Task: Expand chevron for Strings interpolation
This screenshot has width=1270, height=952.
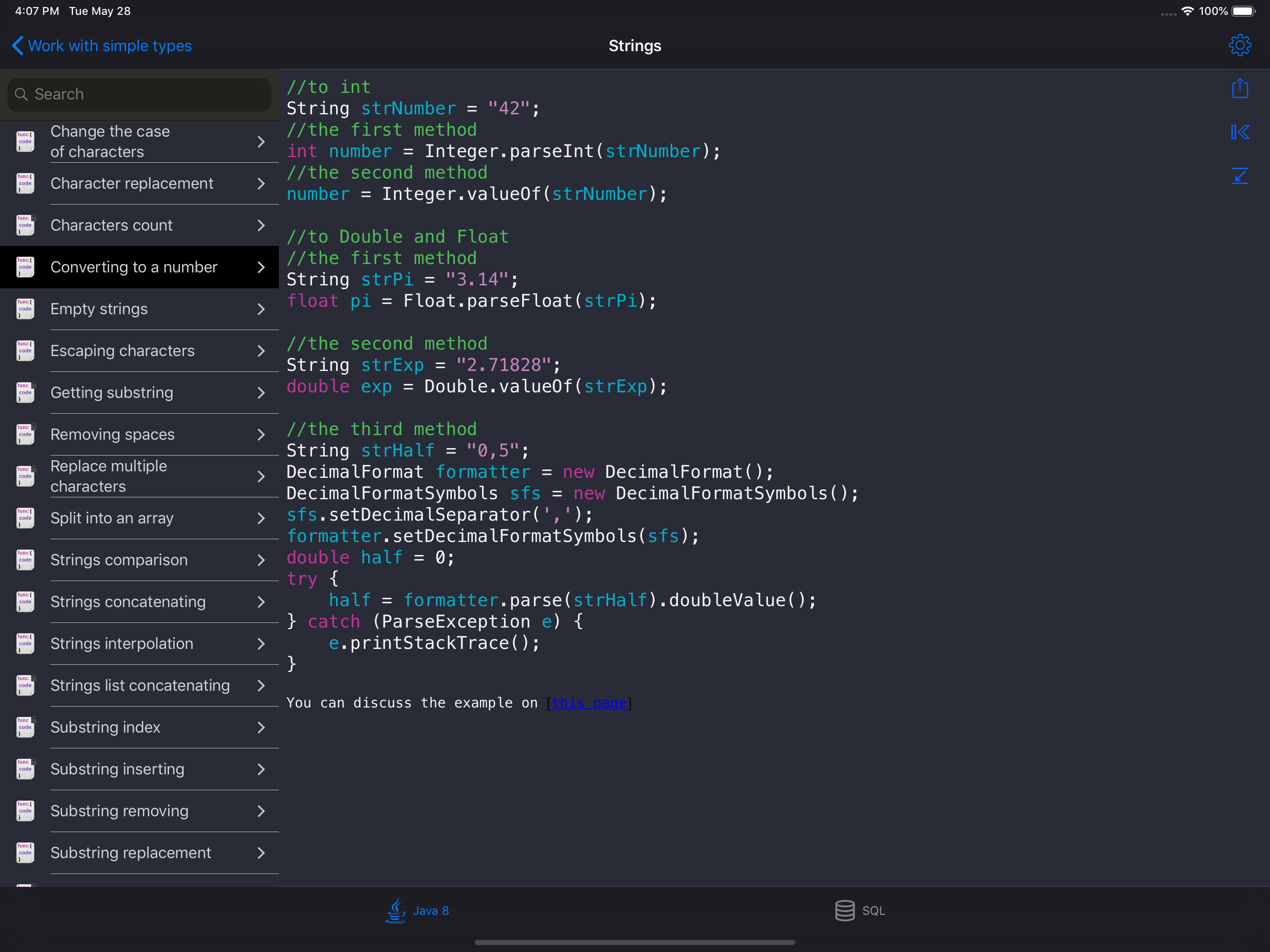Action: [261, 644]
